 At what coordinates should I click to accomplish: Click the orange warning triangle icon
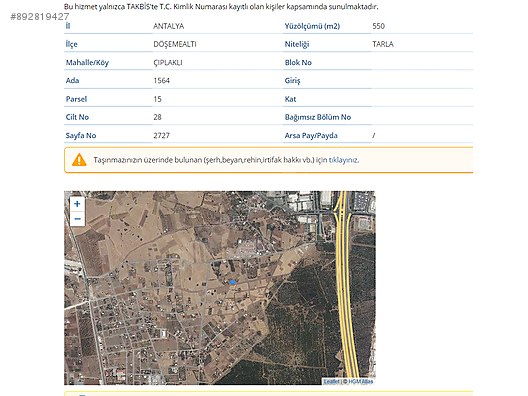coord(79,160)
